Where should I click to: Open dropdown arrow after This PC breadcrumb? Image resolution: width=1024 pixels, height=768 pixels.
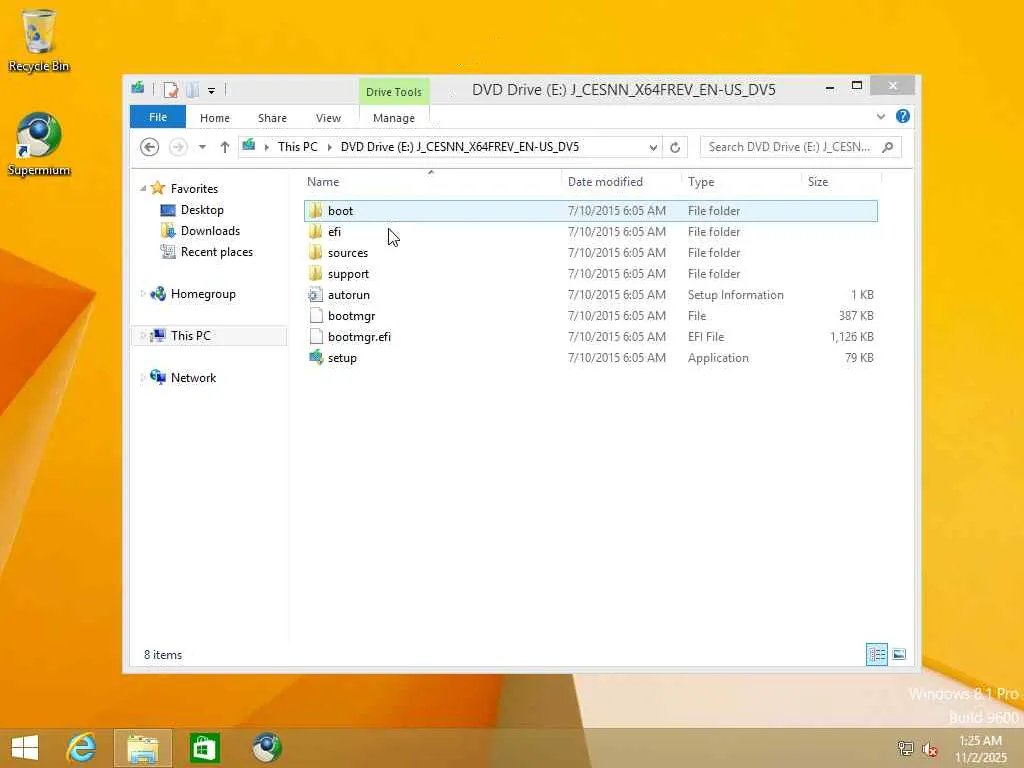pyautogui.click(x=329, y=148)
